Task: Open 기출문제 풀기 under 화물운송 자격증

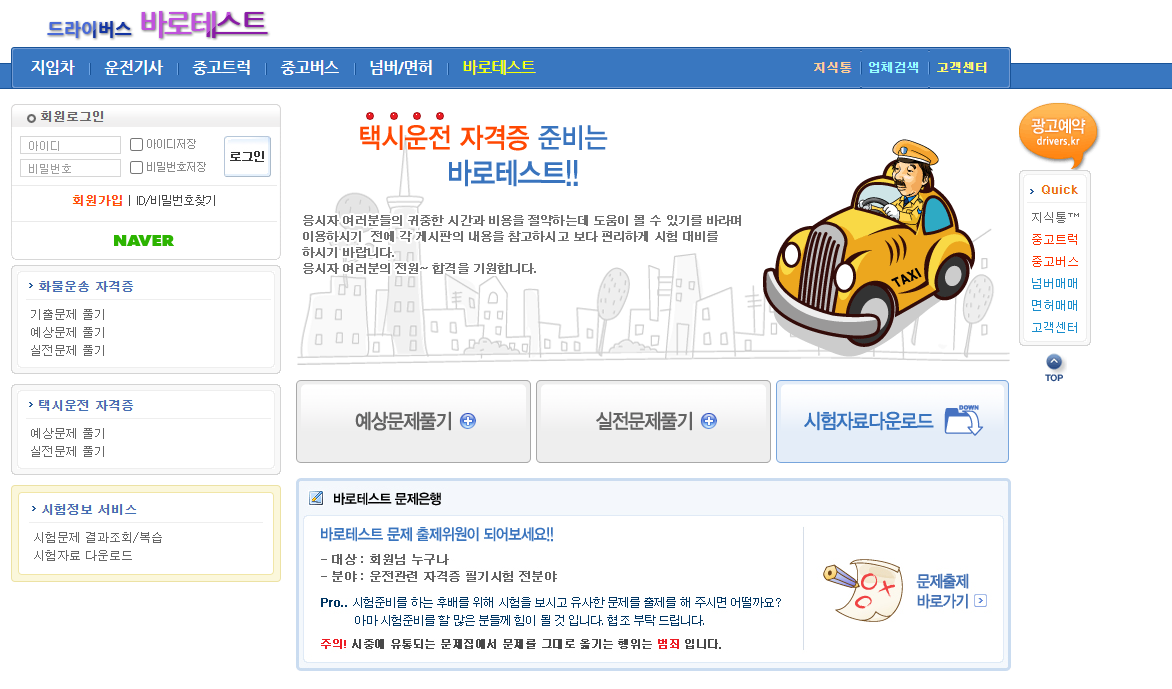Action: pos(67,315)
